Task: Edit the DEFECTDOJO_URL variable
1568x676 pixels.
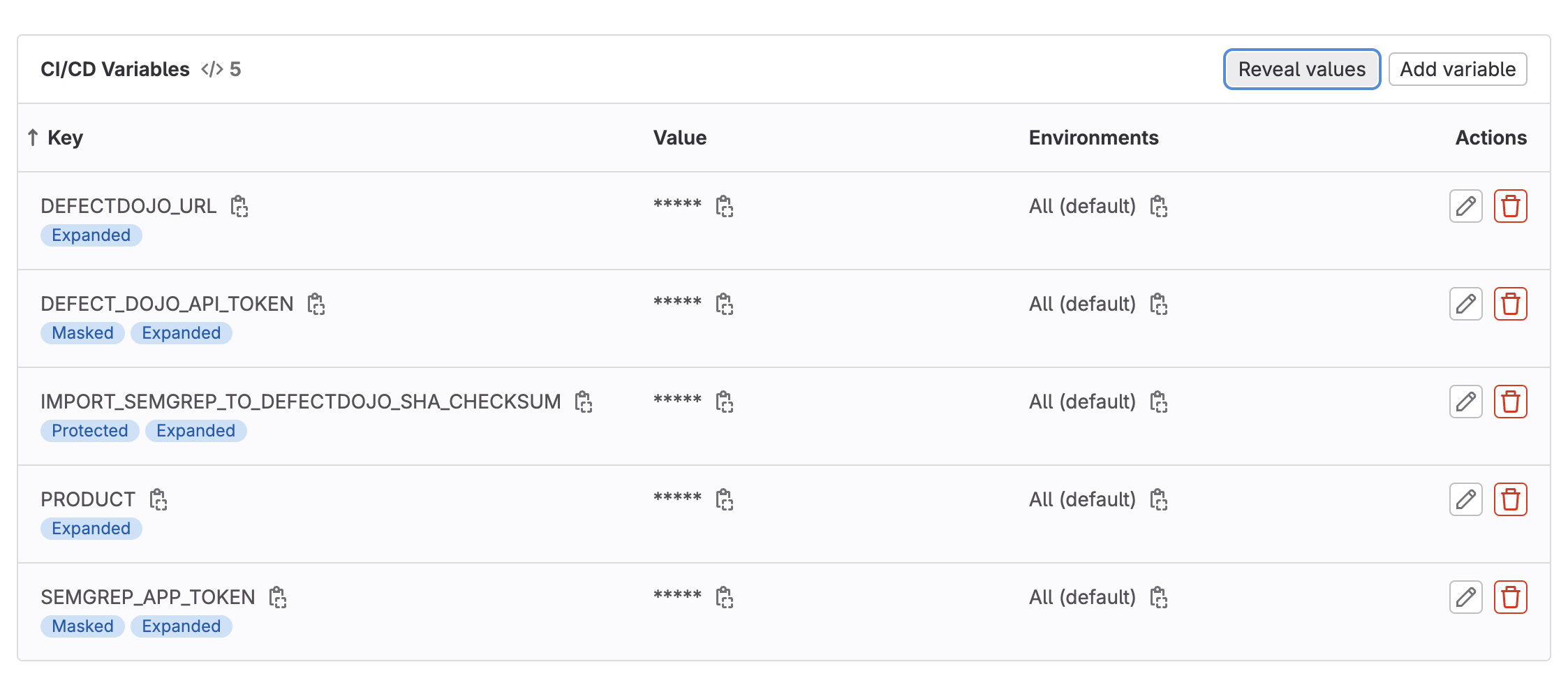Action: [x=1465, y=206]
